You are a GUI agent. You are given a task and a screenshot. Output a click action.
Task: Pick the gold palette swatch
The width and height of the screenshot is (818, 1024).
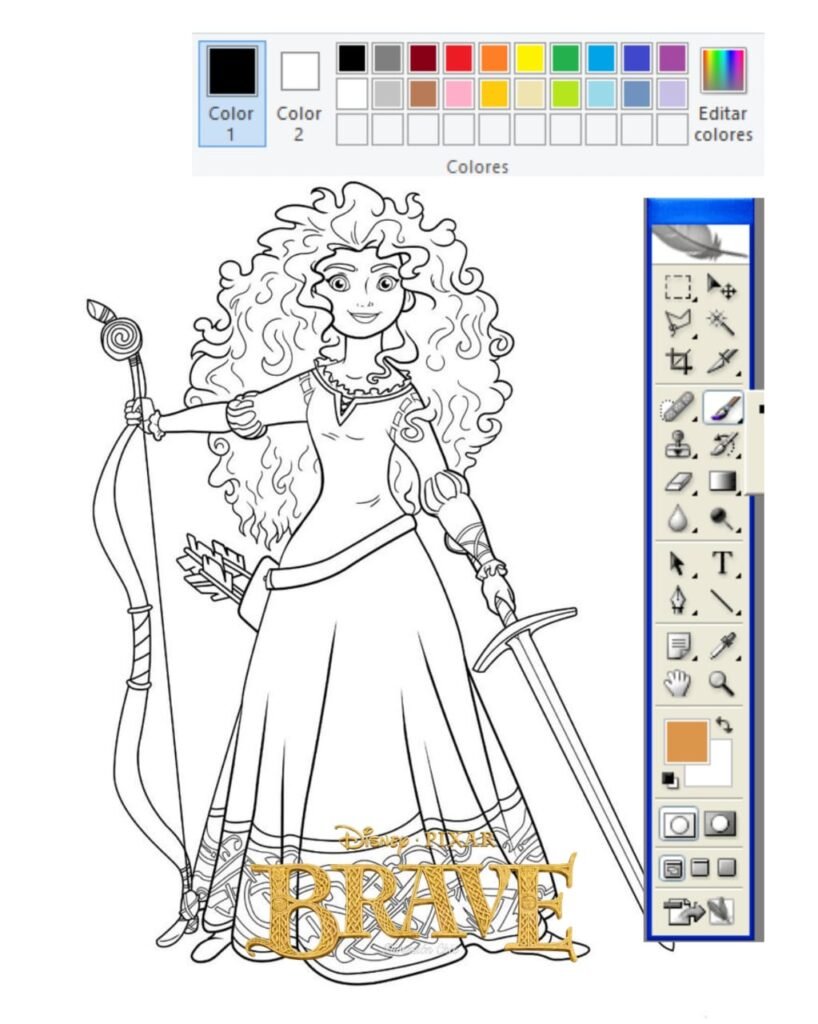(x=494, y=94)
